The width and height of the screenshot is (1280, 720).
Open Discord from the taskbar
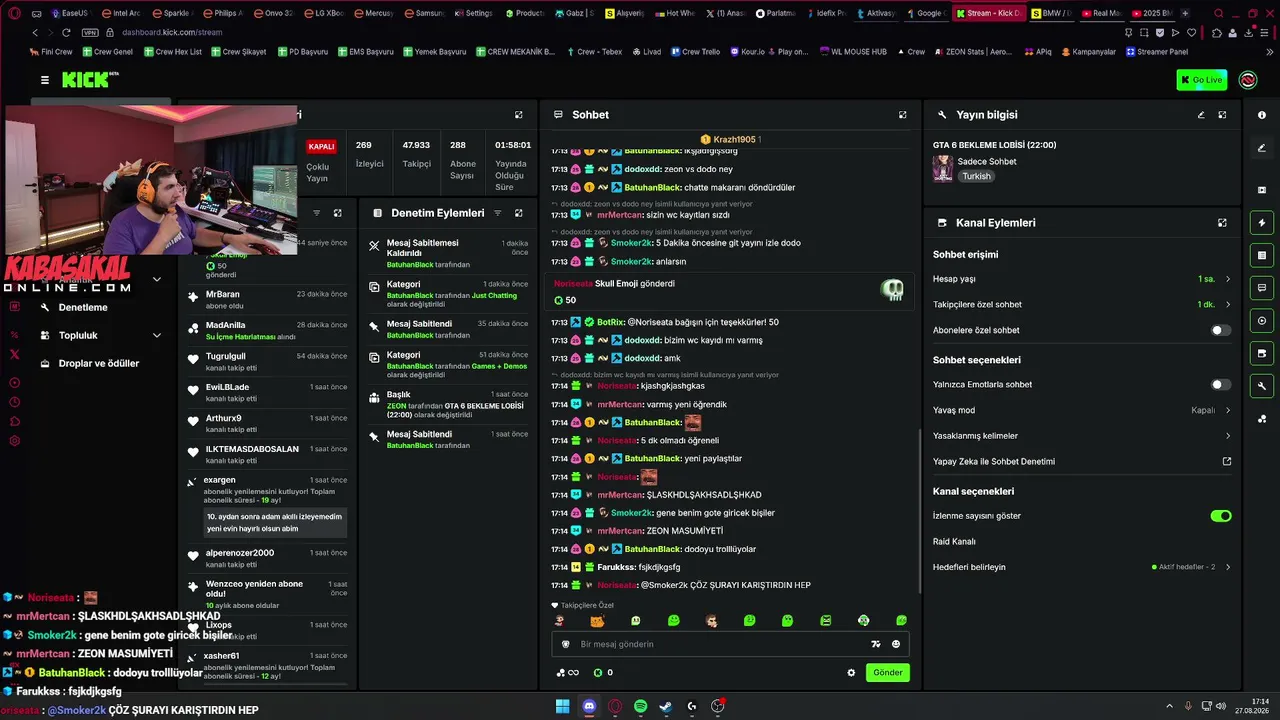[589, 706]
